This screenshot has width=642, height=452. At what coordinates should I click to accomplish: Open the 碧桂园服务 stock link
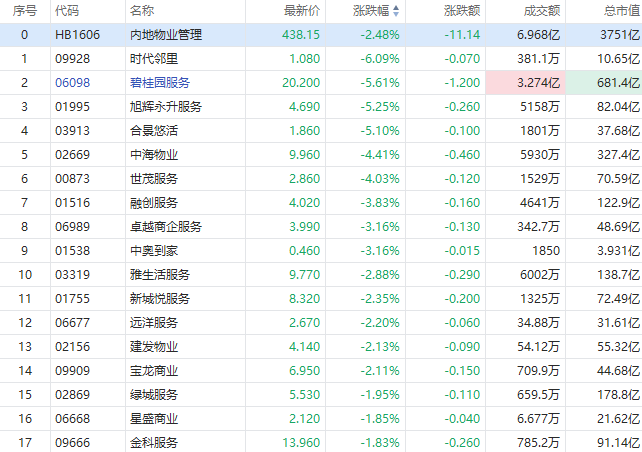pos(160,83)
